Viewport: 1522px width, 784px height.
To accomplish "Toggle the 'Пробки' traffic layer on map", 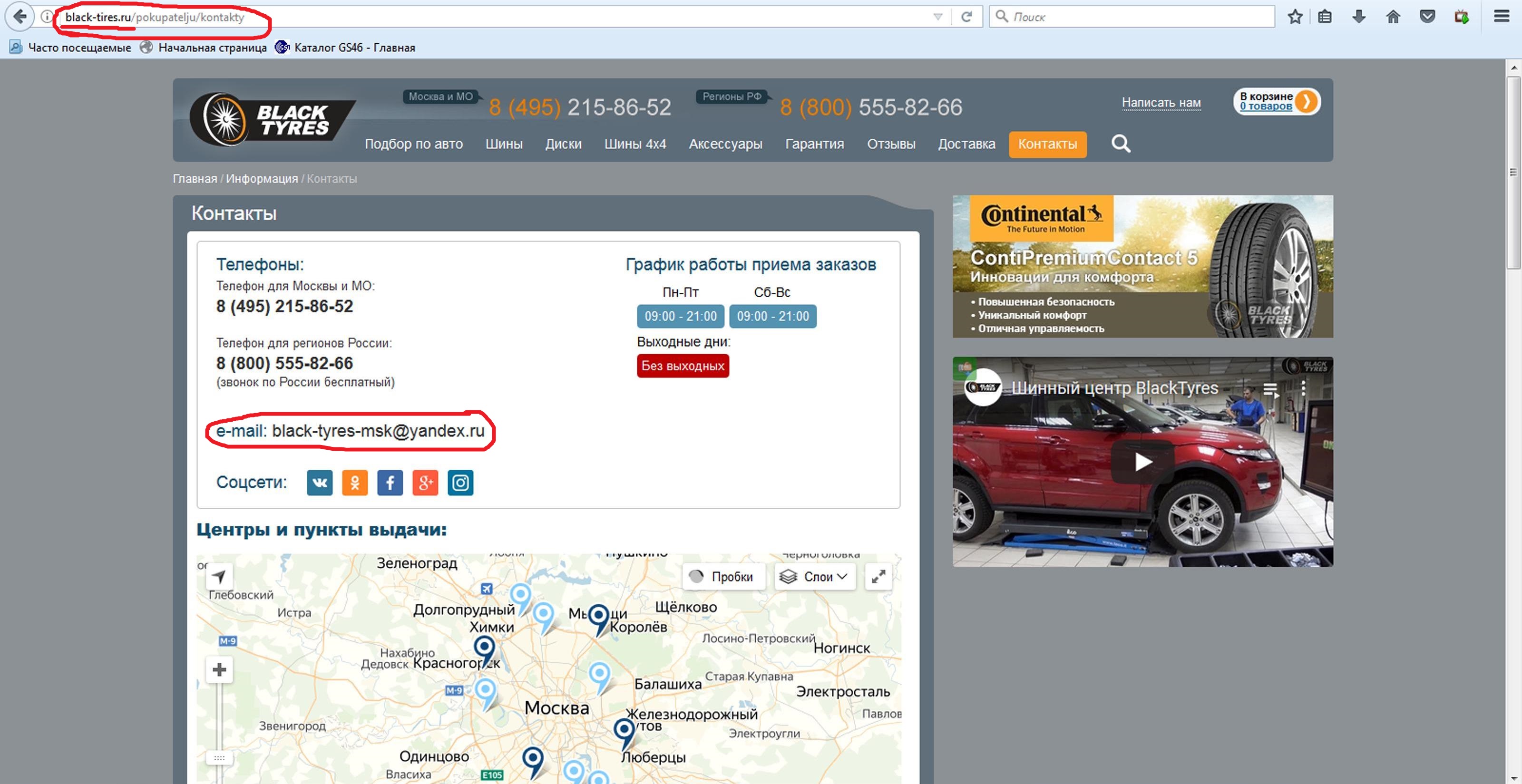I will pyautogui.click(x=724, y=577).
